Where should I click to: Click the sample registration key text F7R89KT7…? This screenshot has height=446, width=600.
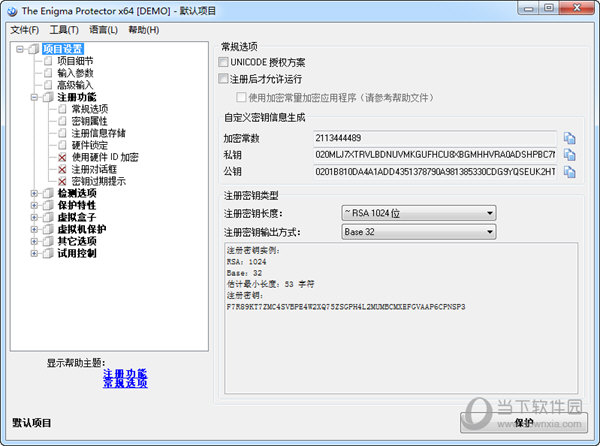[346, 307]
